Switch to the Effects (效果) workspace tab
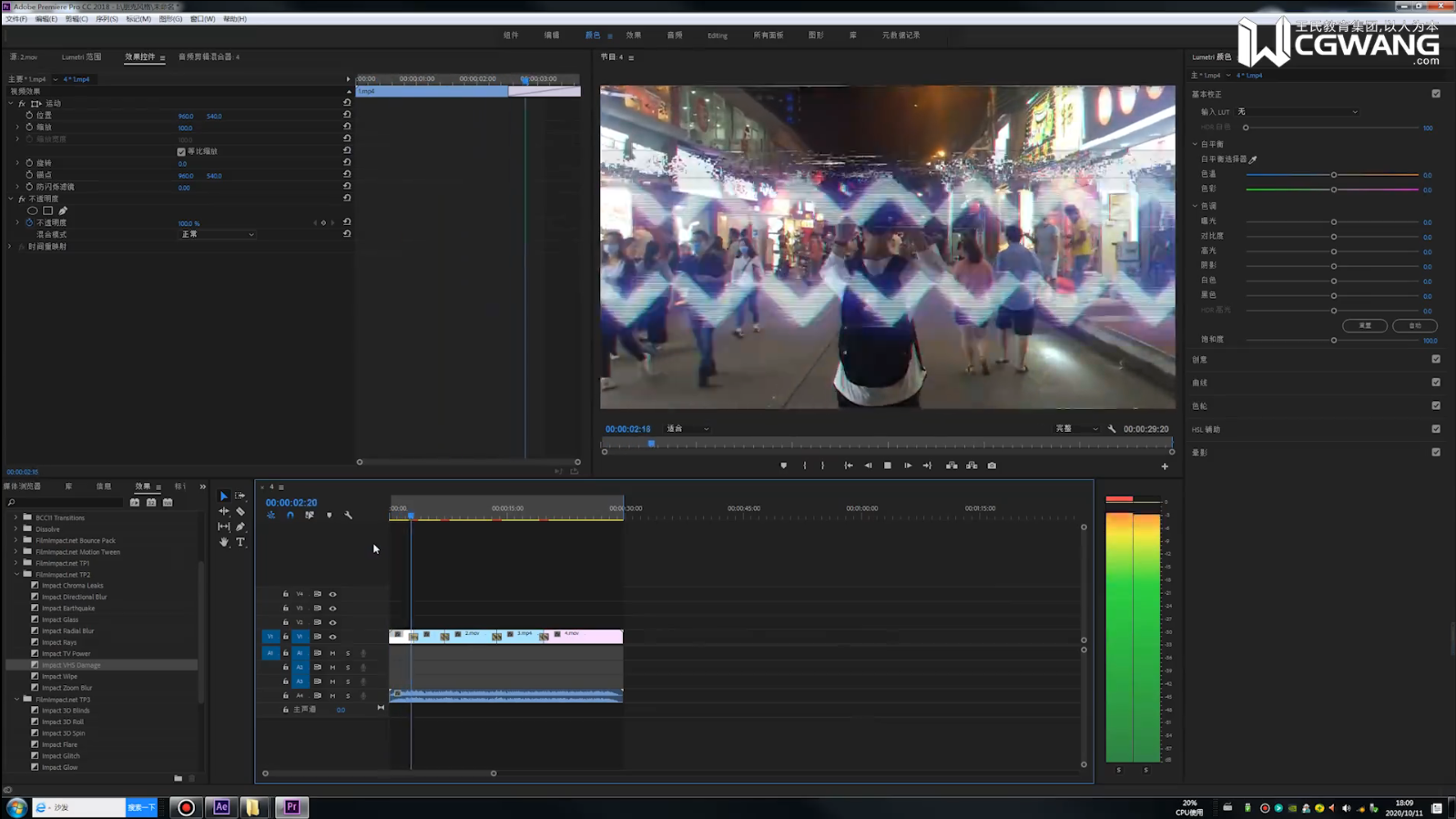The height and width of the screenshot is (819, 1456). click(634, 36)
